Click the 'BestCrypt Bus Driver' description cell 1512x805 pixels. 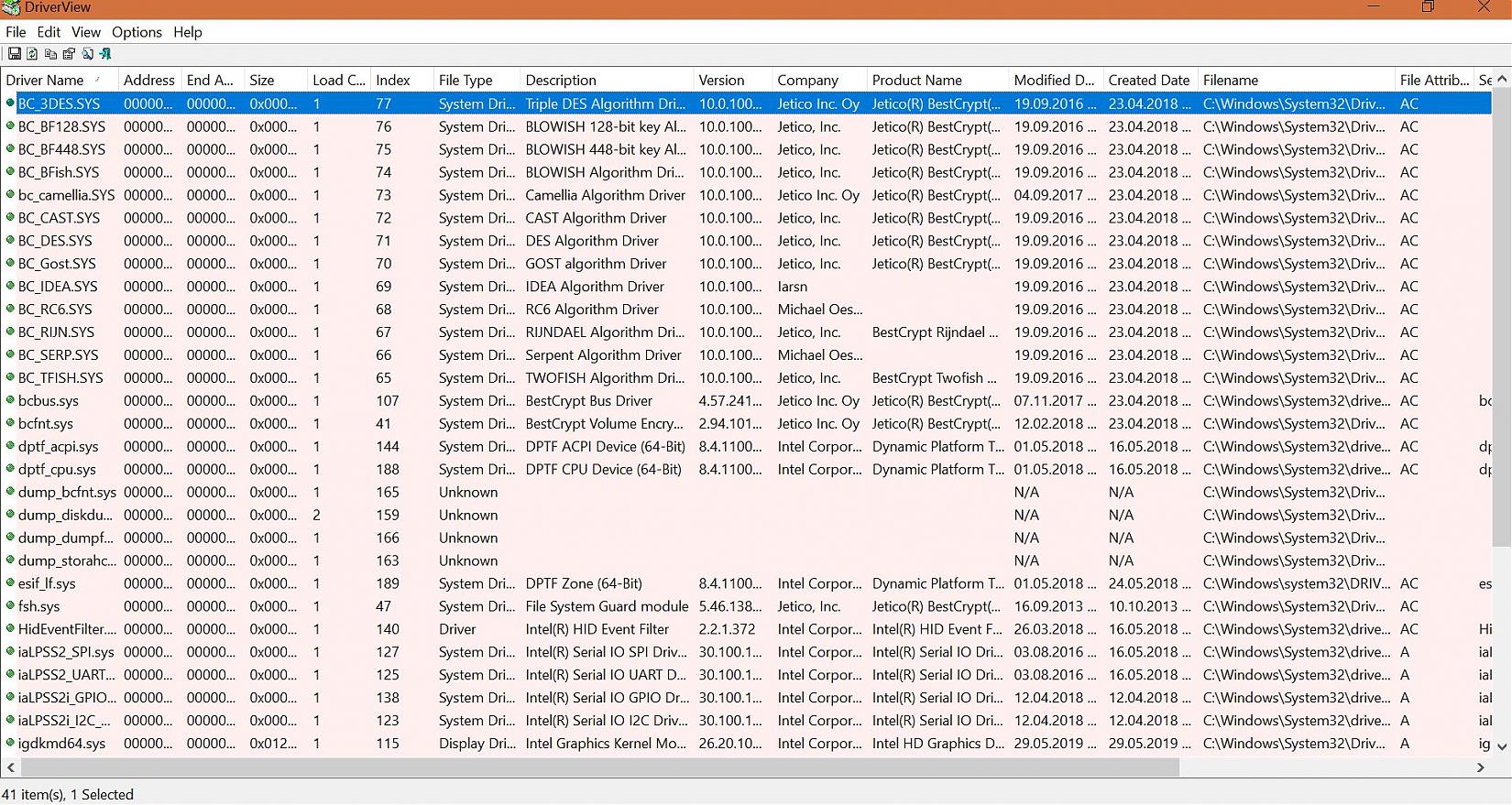click(589, 400)
